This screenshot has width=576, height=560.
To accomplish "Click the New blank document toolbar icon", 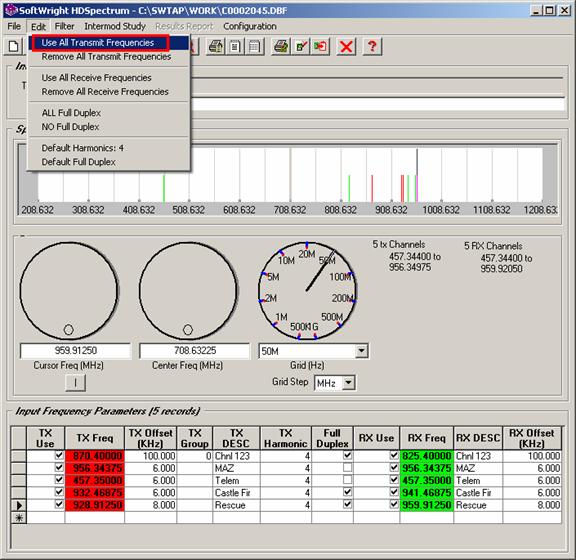I will 14,47.
